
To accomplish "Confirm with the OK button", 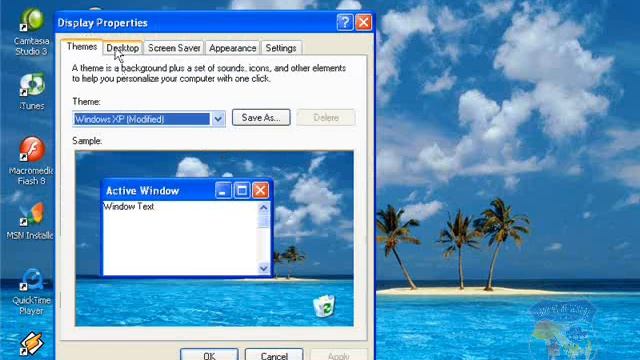I will 209,354.
